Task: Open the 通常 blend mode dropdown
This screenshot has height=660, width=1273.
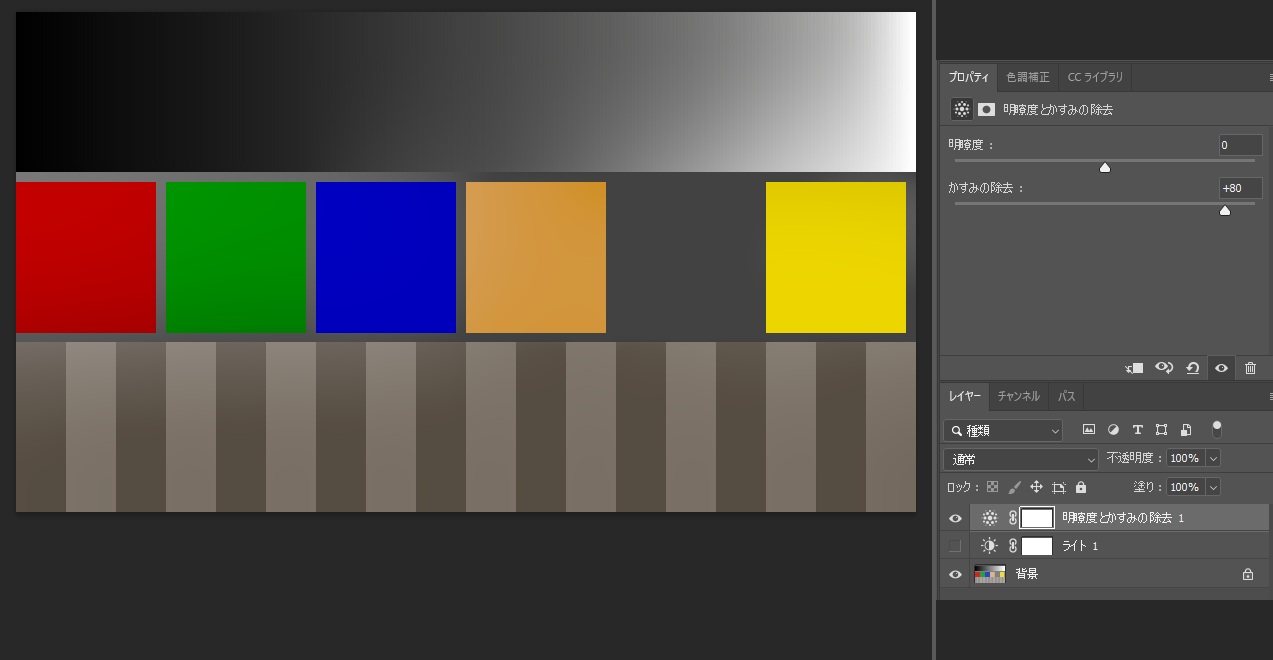Action: 1021,459
